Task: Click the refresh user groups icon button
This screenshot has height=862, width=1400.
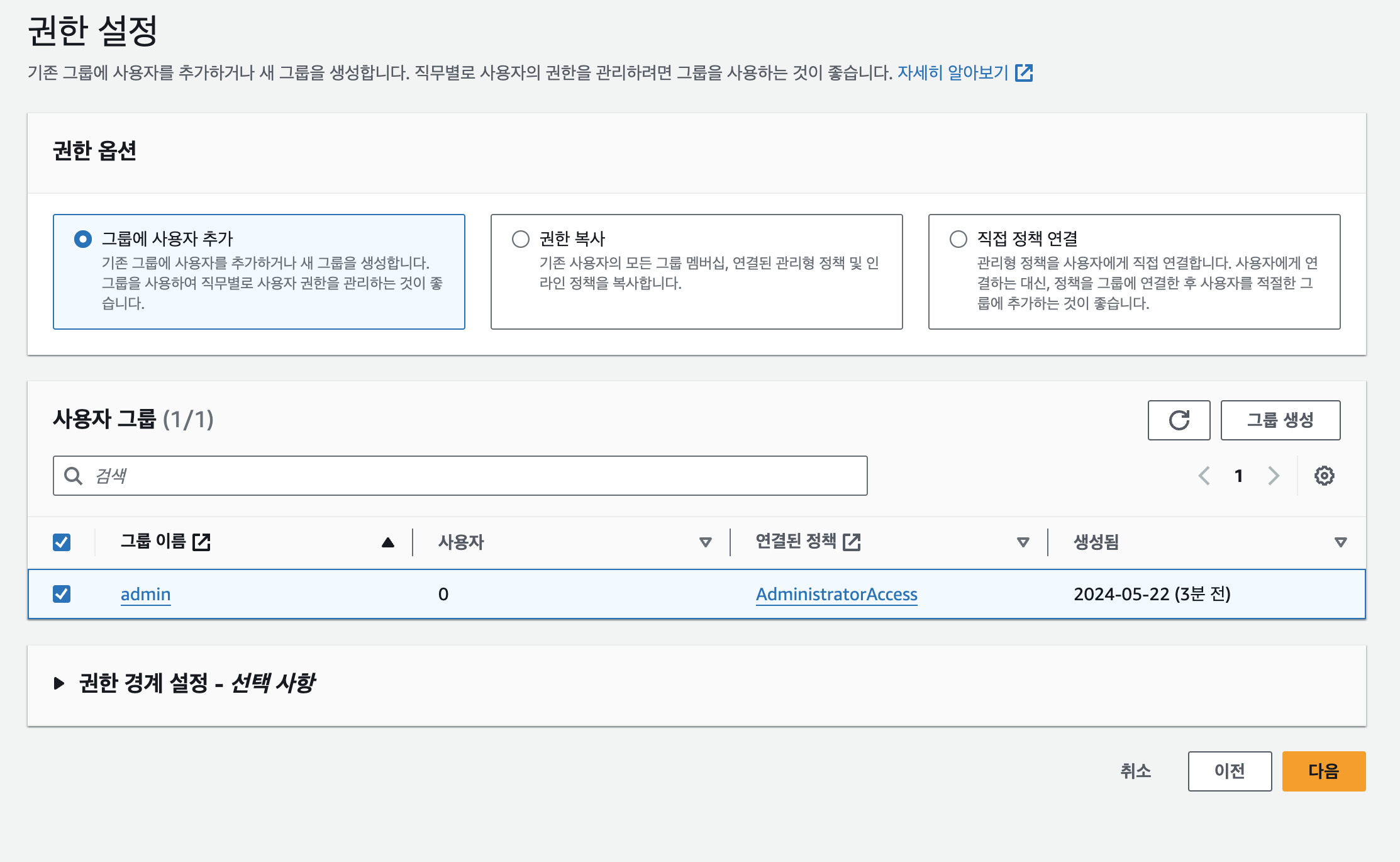Action: coord(1179,420)
